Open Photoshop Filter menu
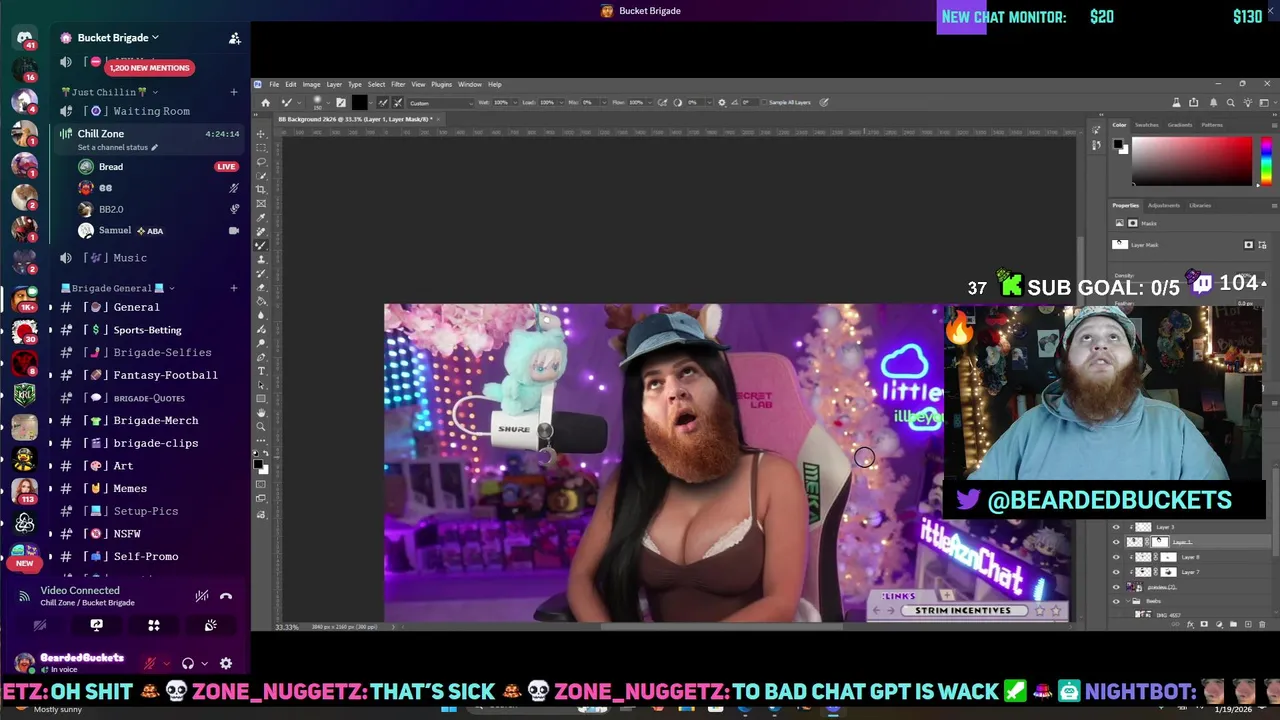This screenshot has width=1280, height=720. (398, 84)
